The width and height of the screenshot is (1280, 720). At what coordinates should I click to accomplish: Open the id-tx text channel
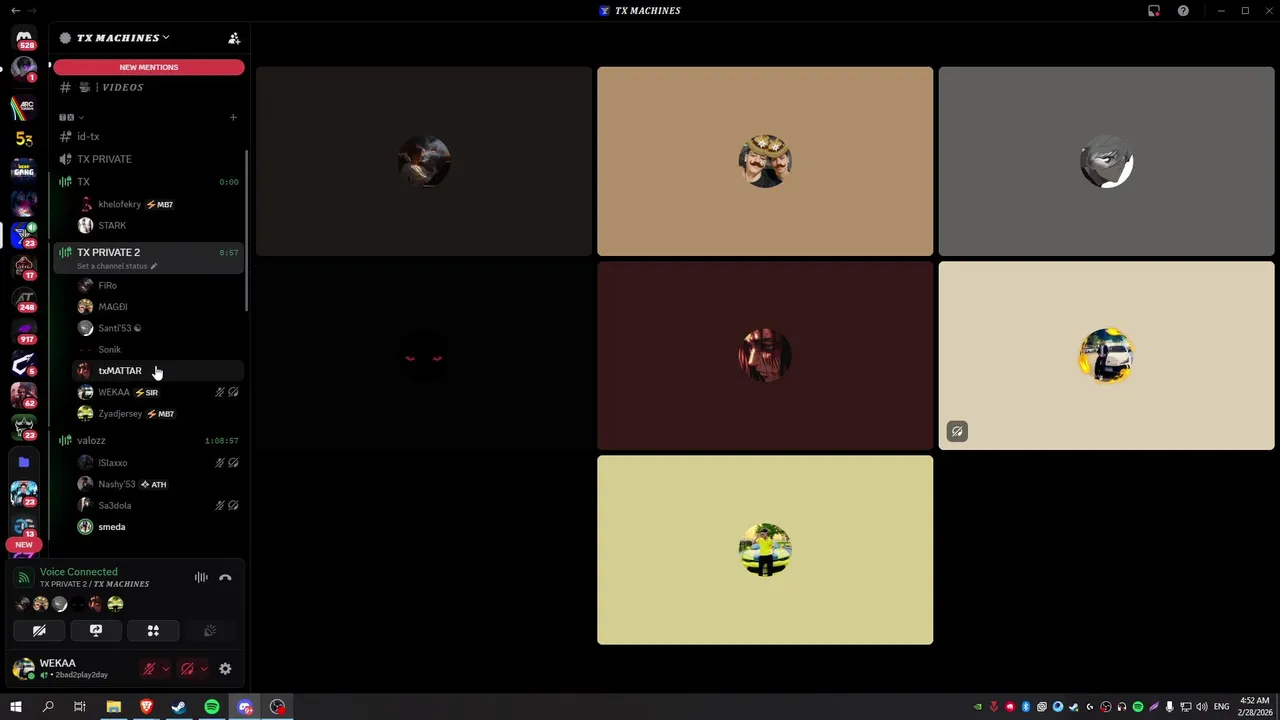pos(148,137)
